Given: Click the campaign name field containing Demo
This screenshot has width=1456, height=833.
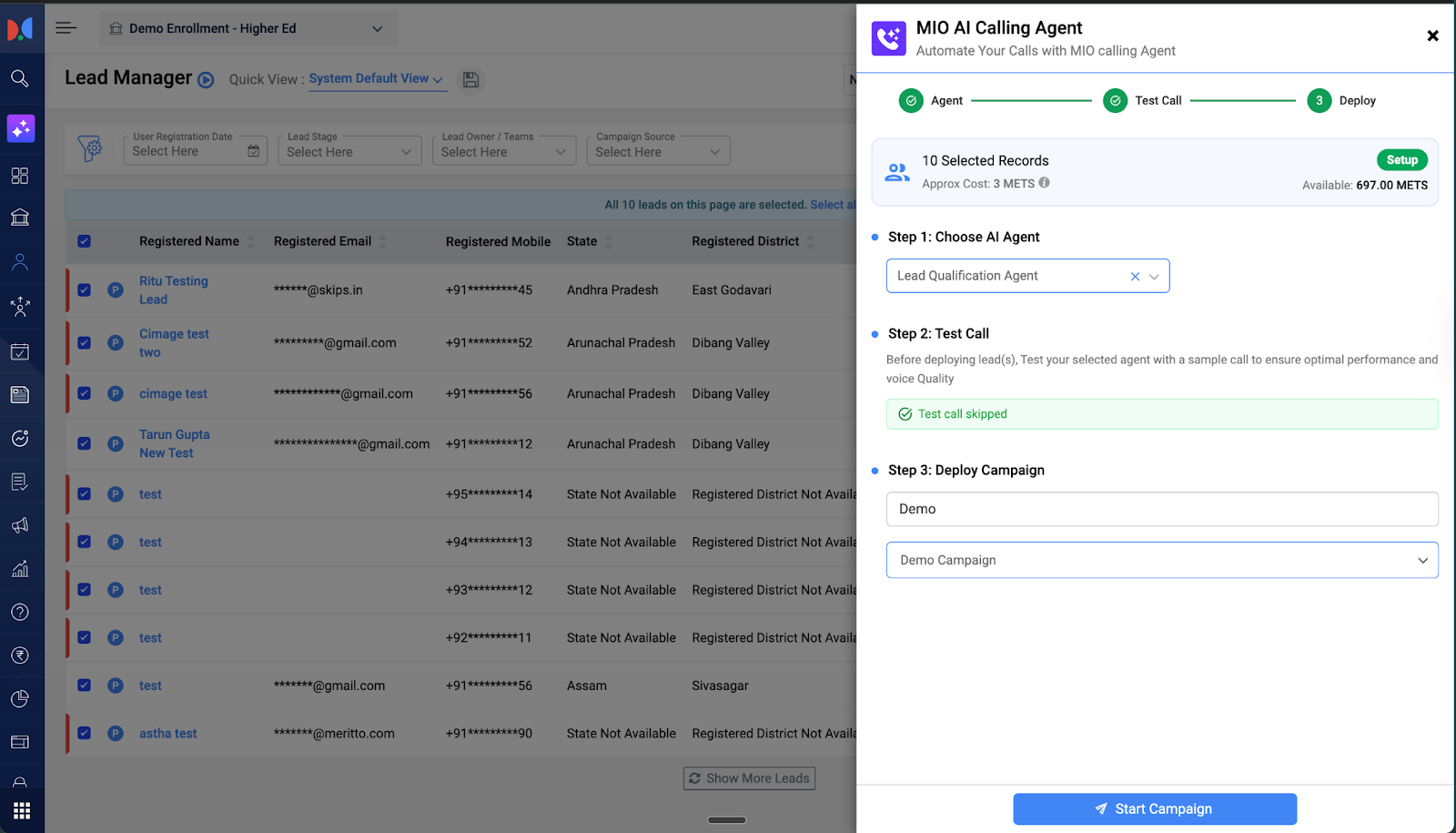Looking at the screenshot, I should click(x=1161, y=509).
